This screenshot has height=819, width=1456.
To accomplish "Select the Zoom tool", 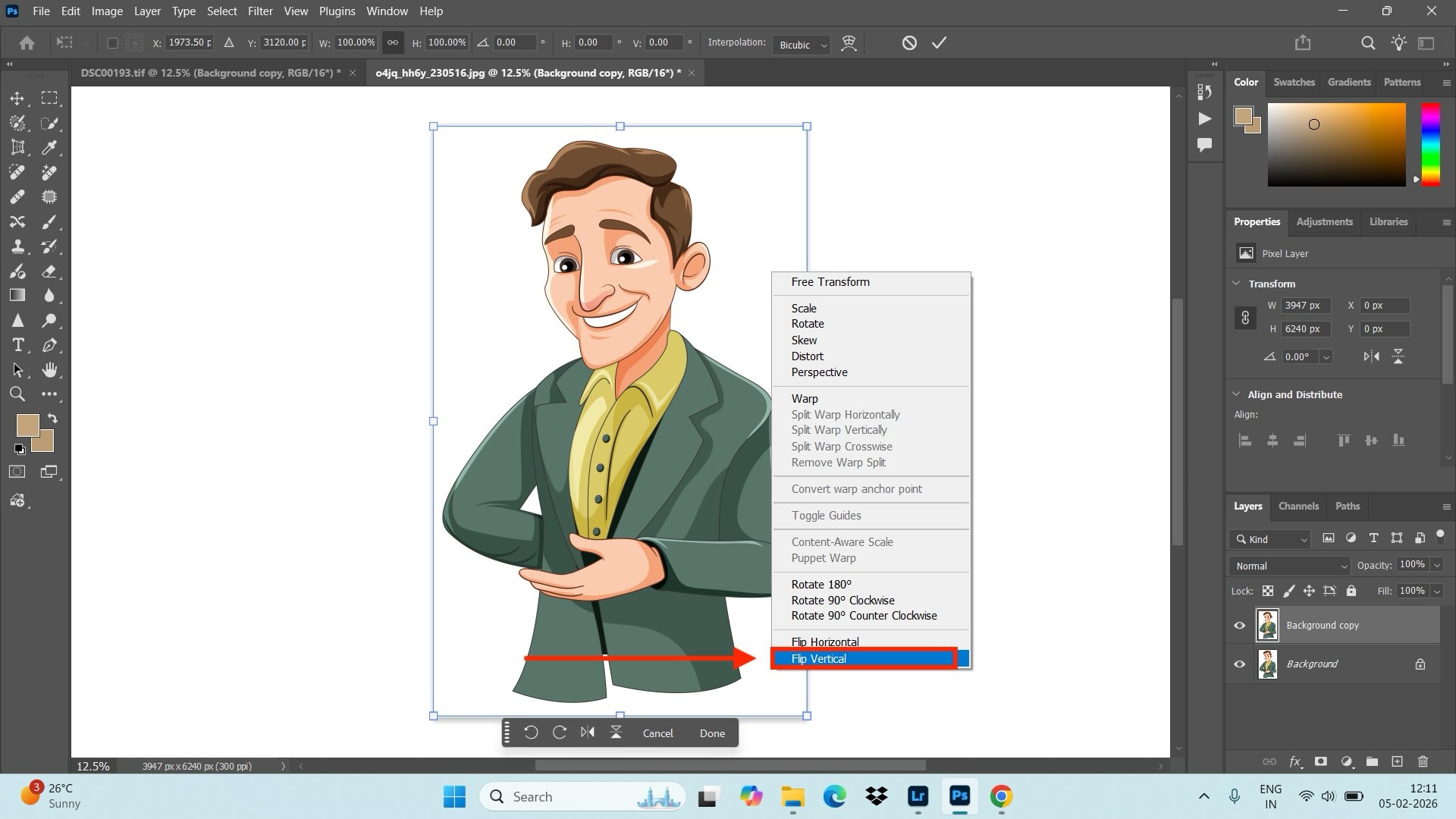I will tap(18, 394).
